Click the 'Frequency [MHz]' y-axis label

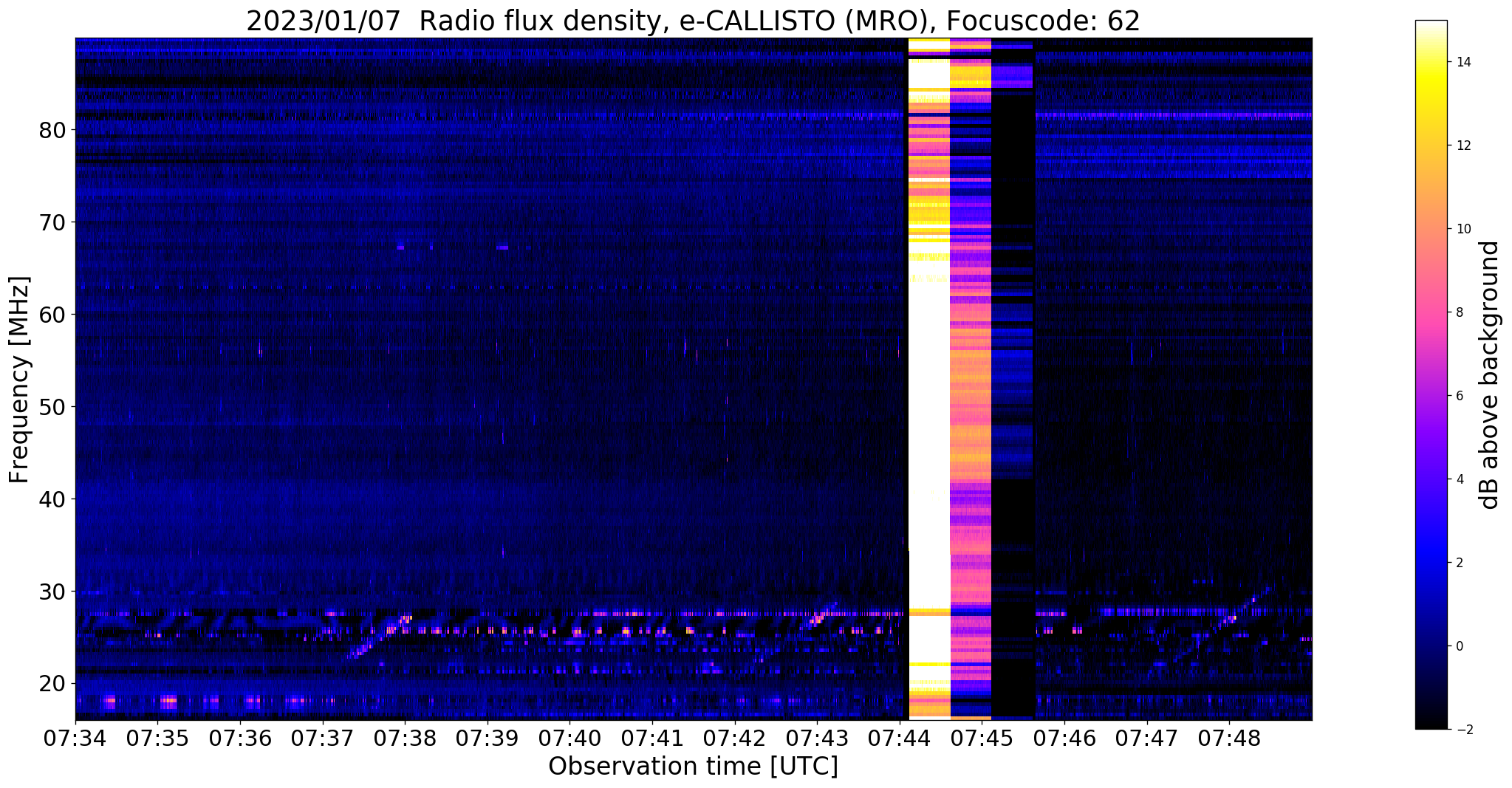tap(20, 380)
